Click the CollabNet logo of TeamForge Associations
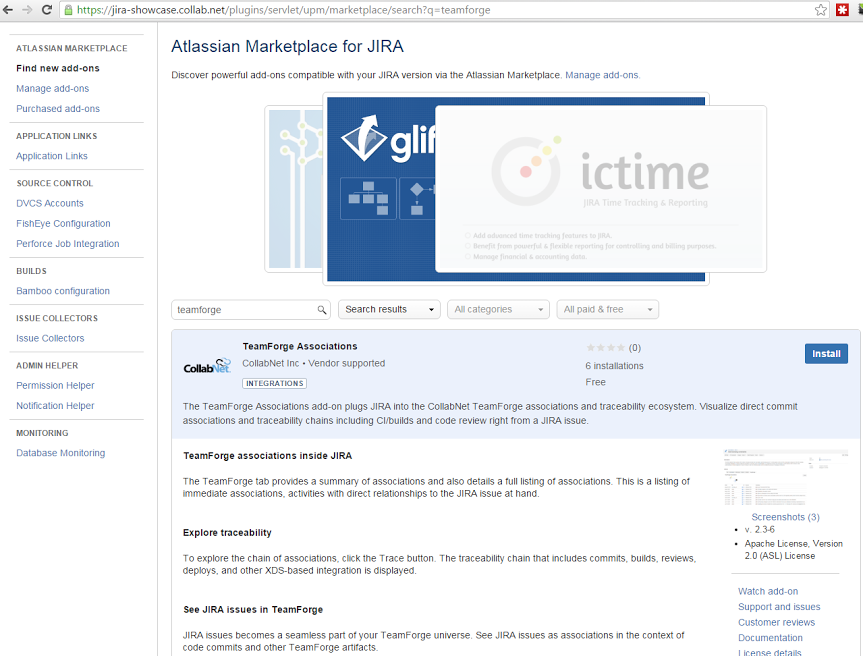The width and height of the screenshot is (863, 656). click(207, 366)
